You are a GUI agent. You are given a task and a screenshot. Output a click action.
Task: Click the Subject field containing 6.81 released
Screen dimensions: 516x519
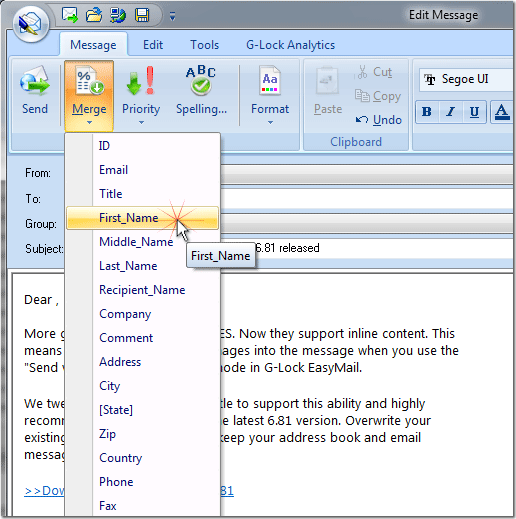[367, 248]
